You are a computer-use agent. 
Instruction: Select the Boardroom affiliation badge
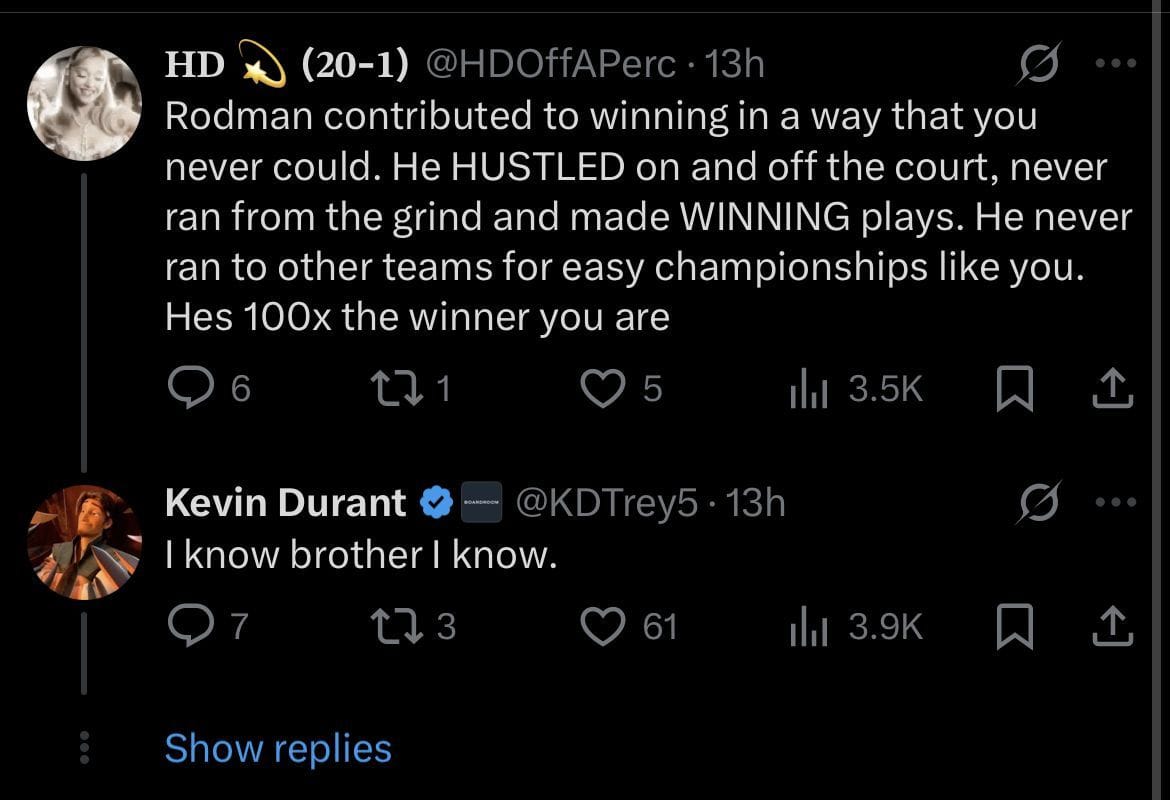tap(480, 502)
